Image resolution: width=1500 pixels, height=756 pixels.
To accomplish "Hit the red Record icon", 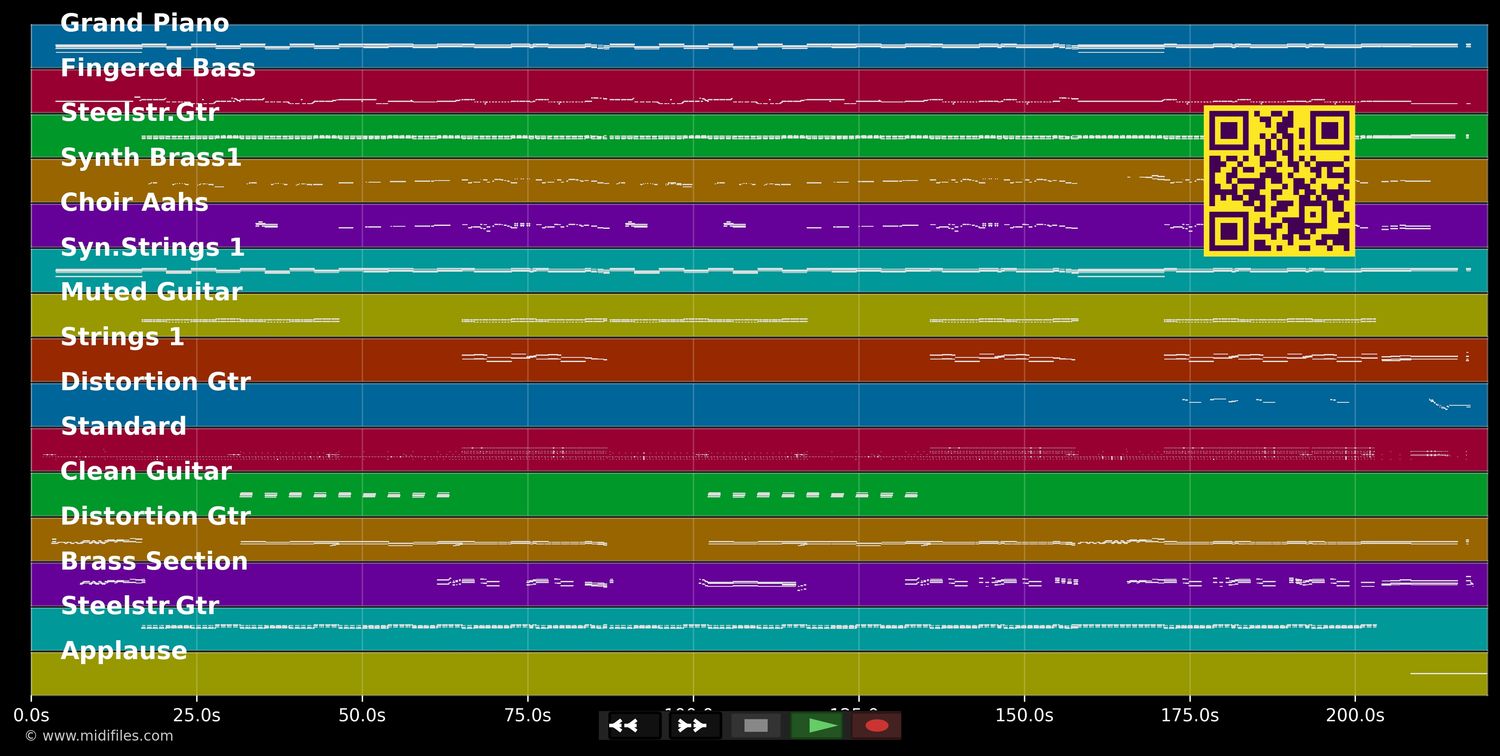I will (877, 726).
